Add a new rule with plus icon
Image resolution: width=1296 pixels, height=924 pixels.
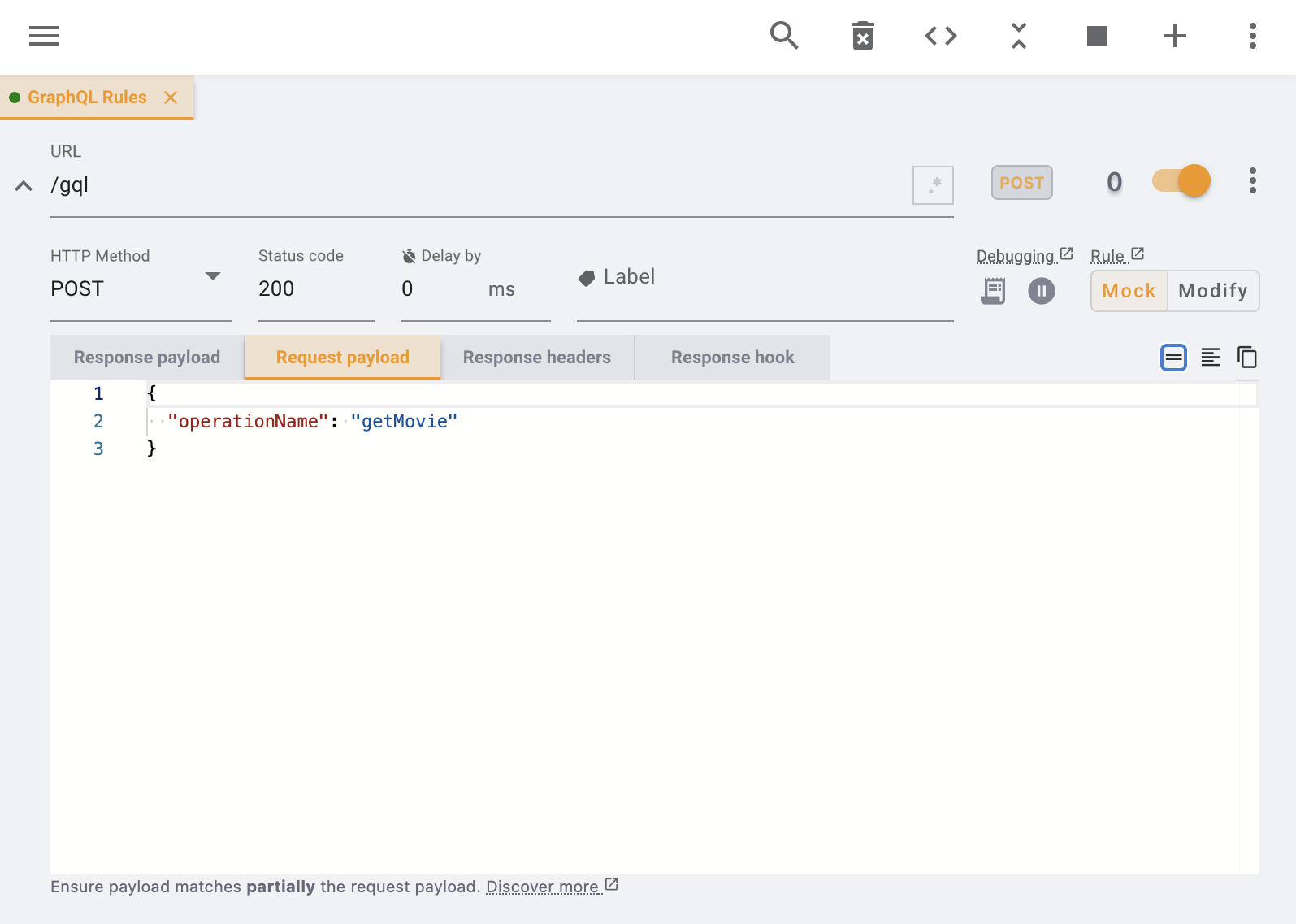tap(1174, 36)
